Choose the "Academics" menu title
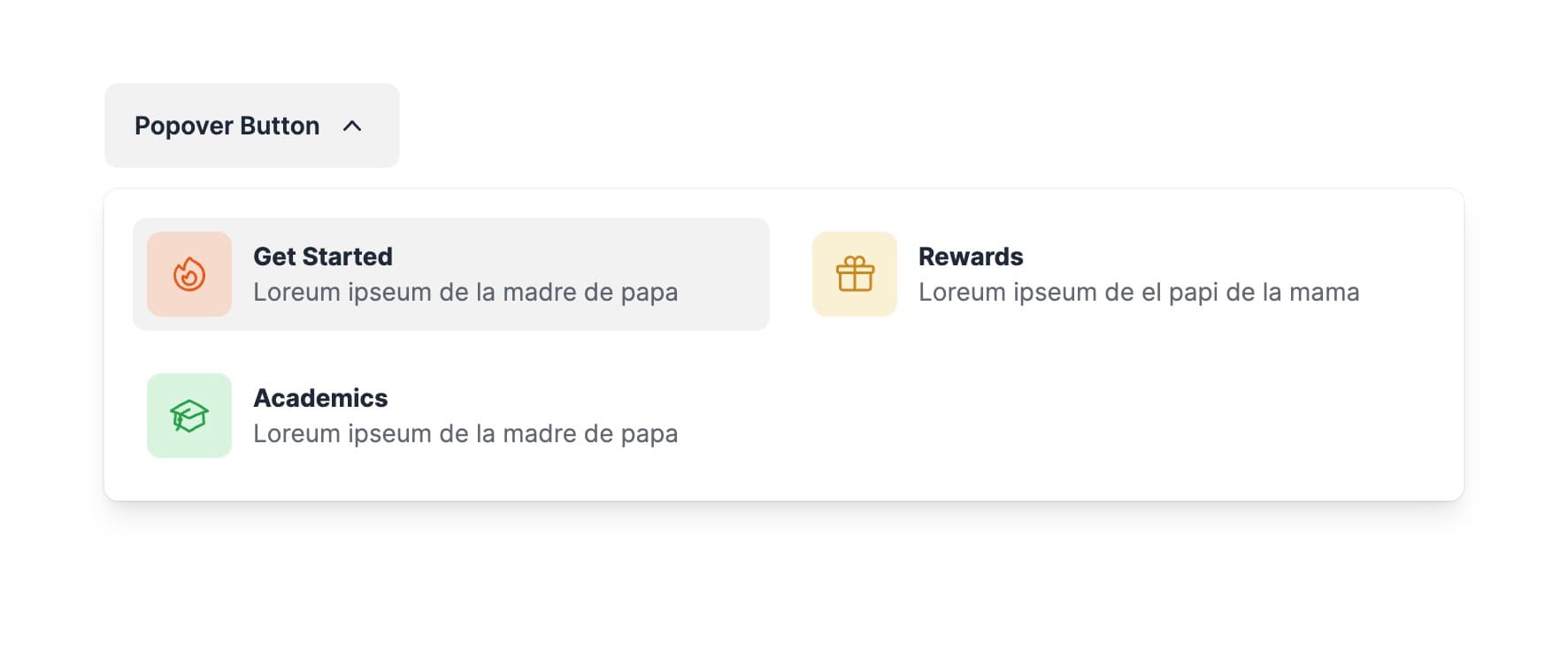Image resolution: width=1568 pixels, height=658 pixels. (320, 398)
